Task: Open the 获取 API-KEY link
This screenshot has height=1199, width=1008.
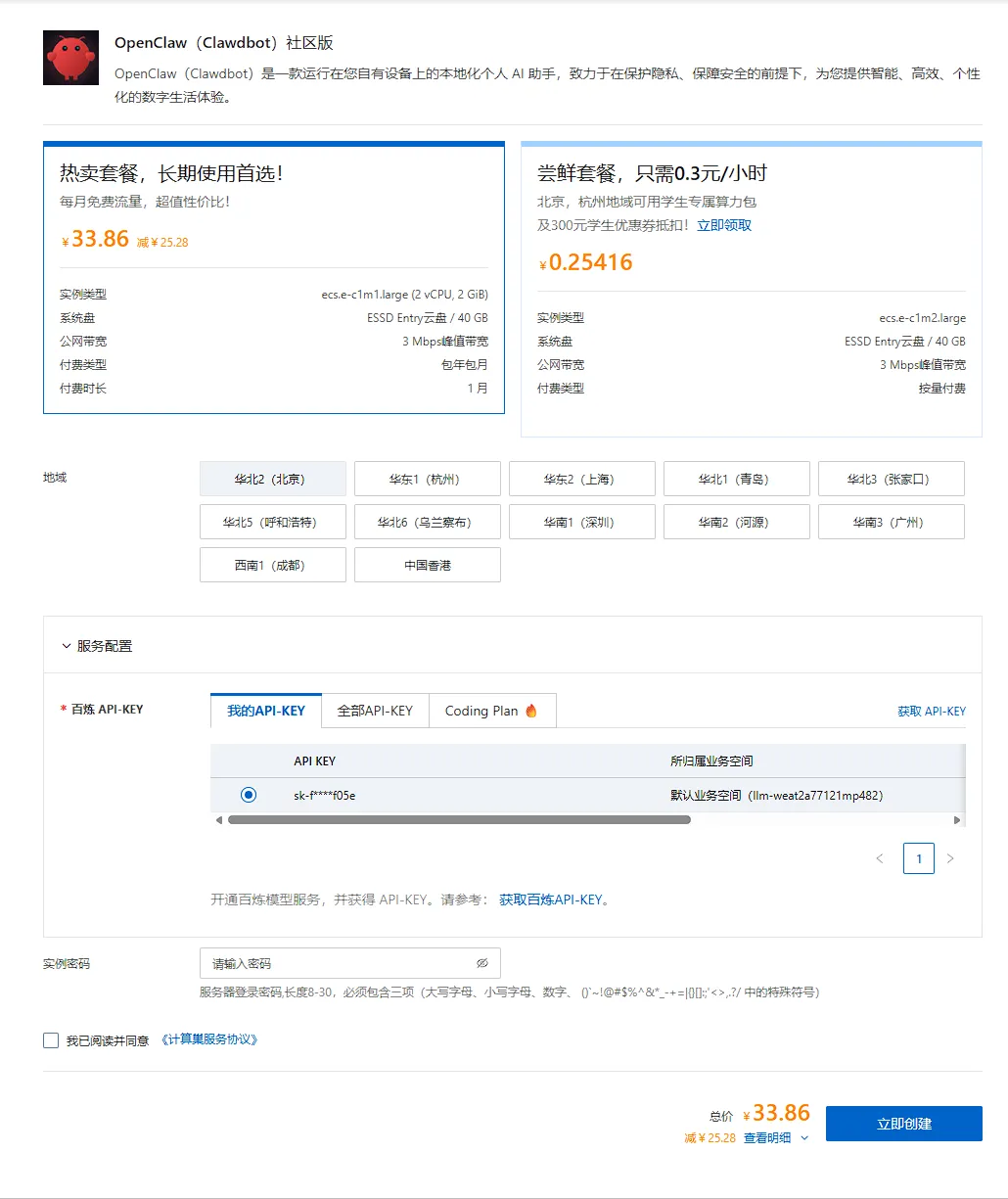Action: pos(932,712)
